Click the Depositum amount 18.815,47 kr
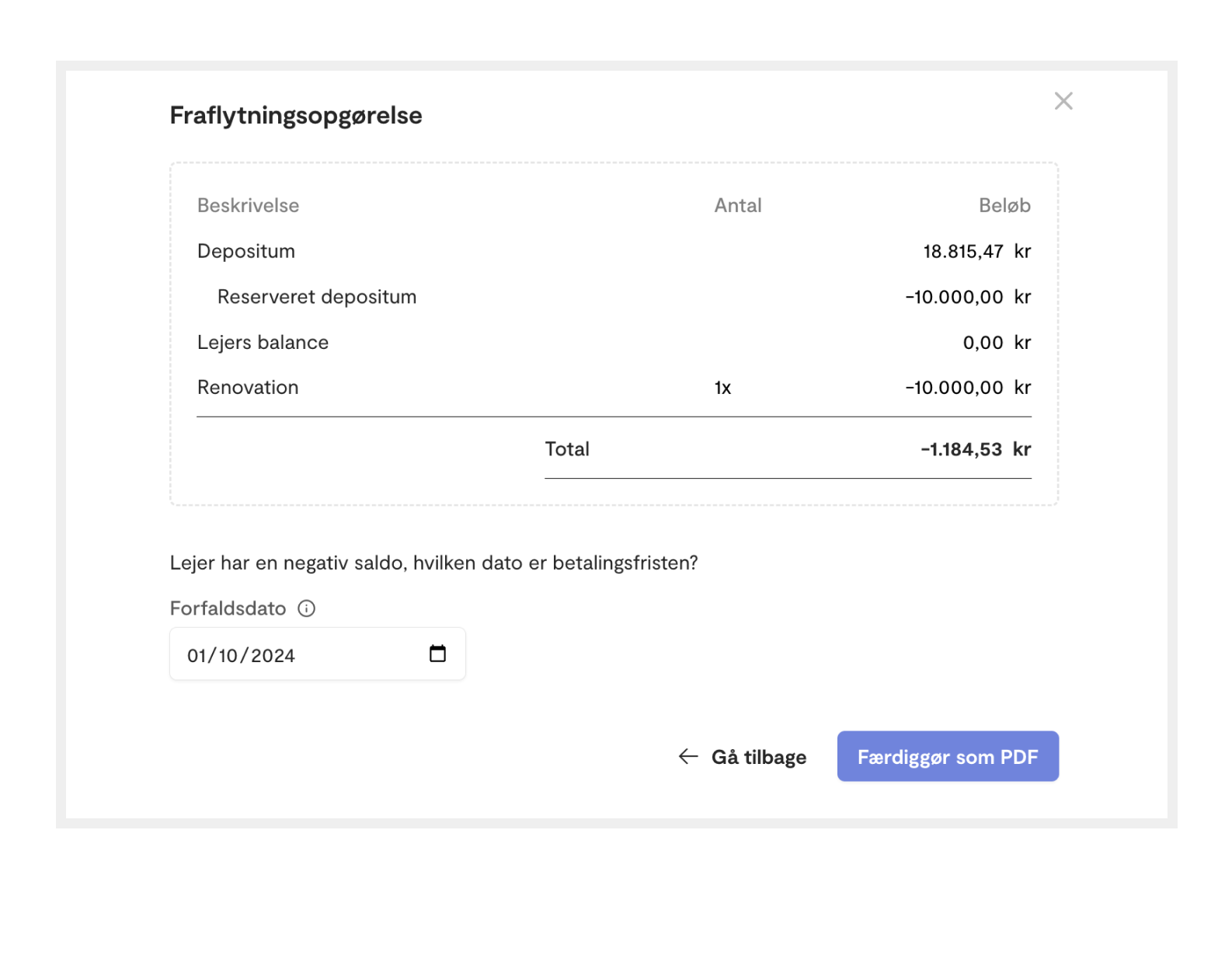 [x=976, y=252]
